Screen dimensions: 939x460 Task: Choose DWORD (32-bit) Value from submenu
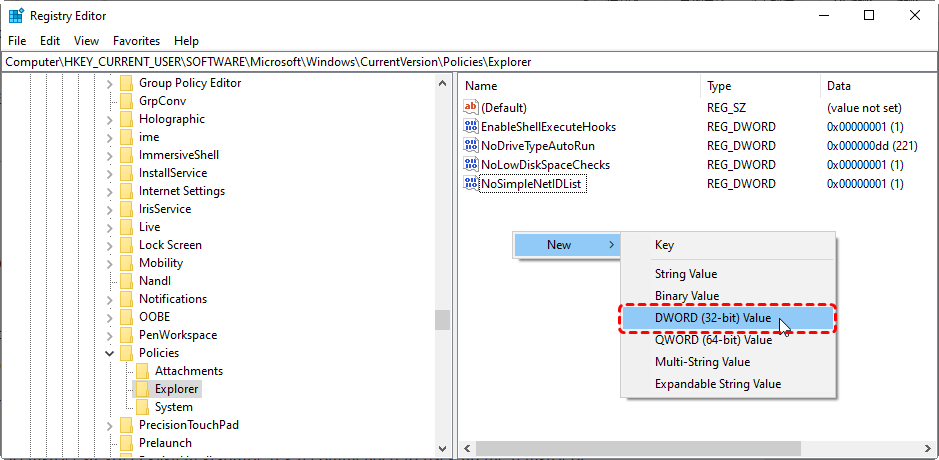tap(712, 318)
